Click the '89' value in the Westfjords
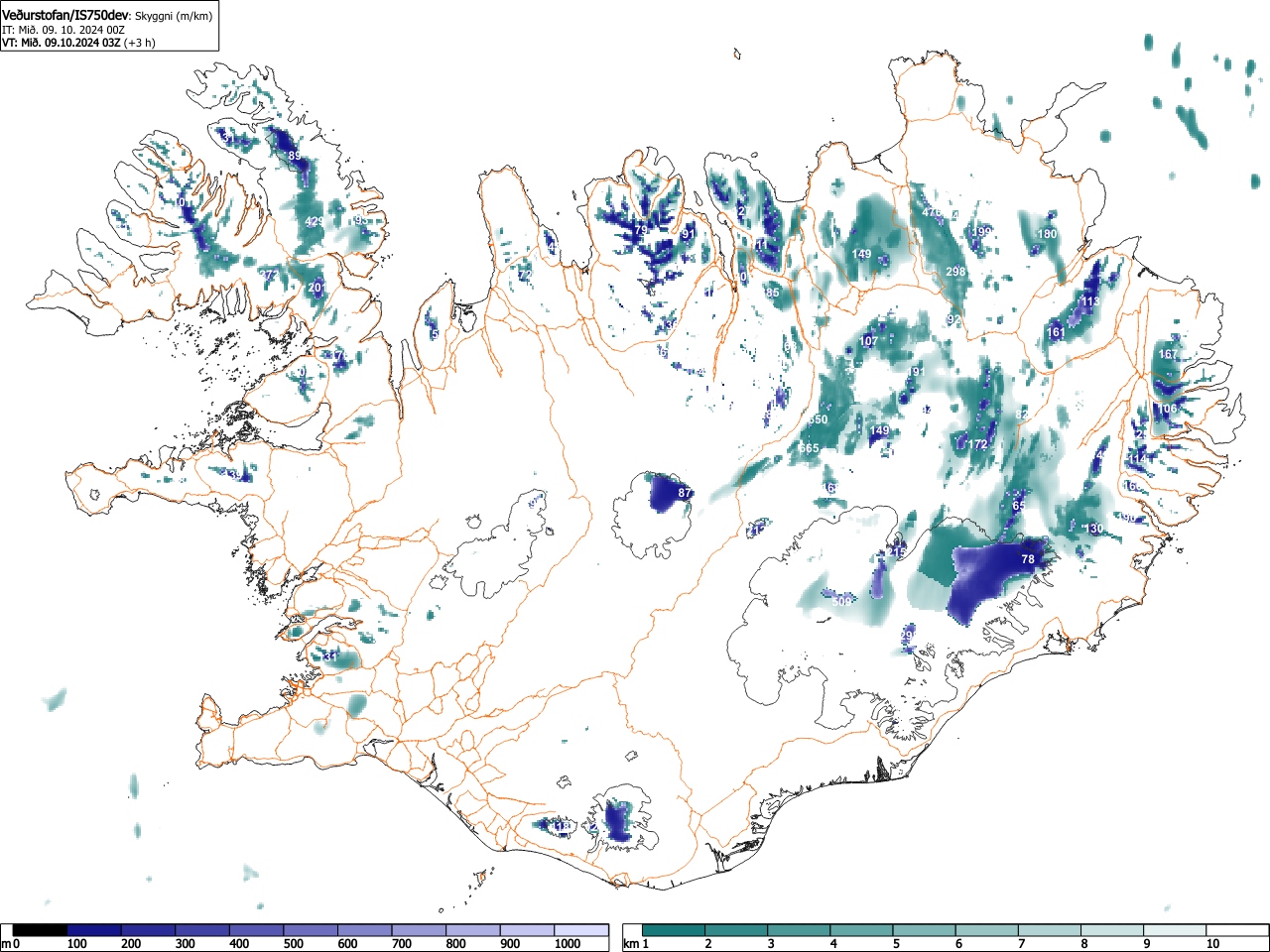1270x952 pixels. coord(294,157)
